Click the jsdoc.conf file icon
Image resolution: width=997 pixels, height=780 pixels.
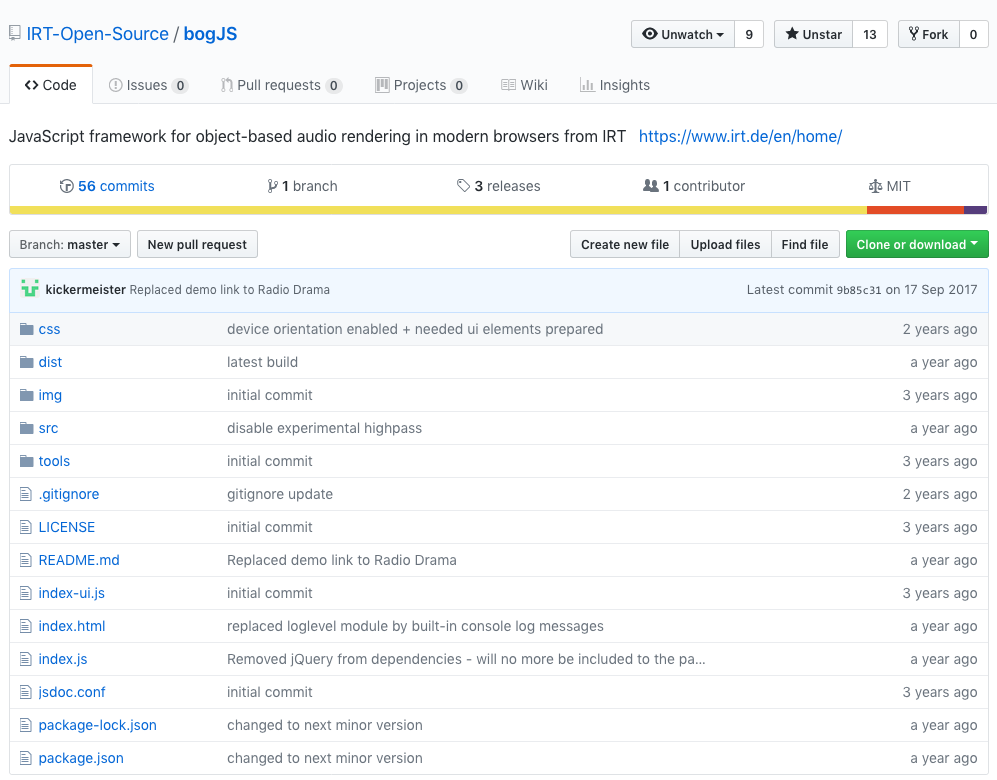point(25,692)
